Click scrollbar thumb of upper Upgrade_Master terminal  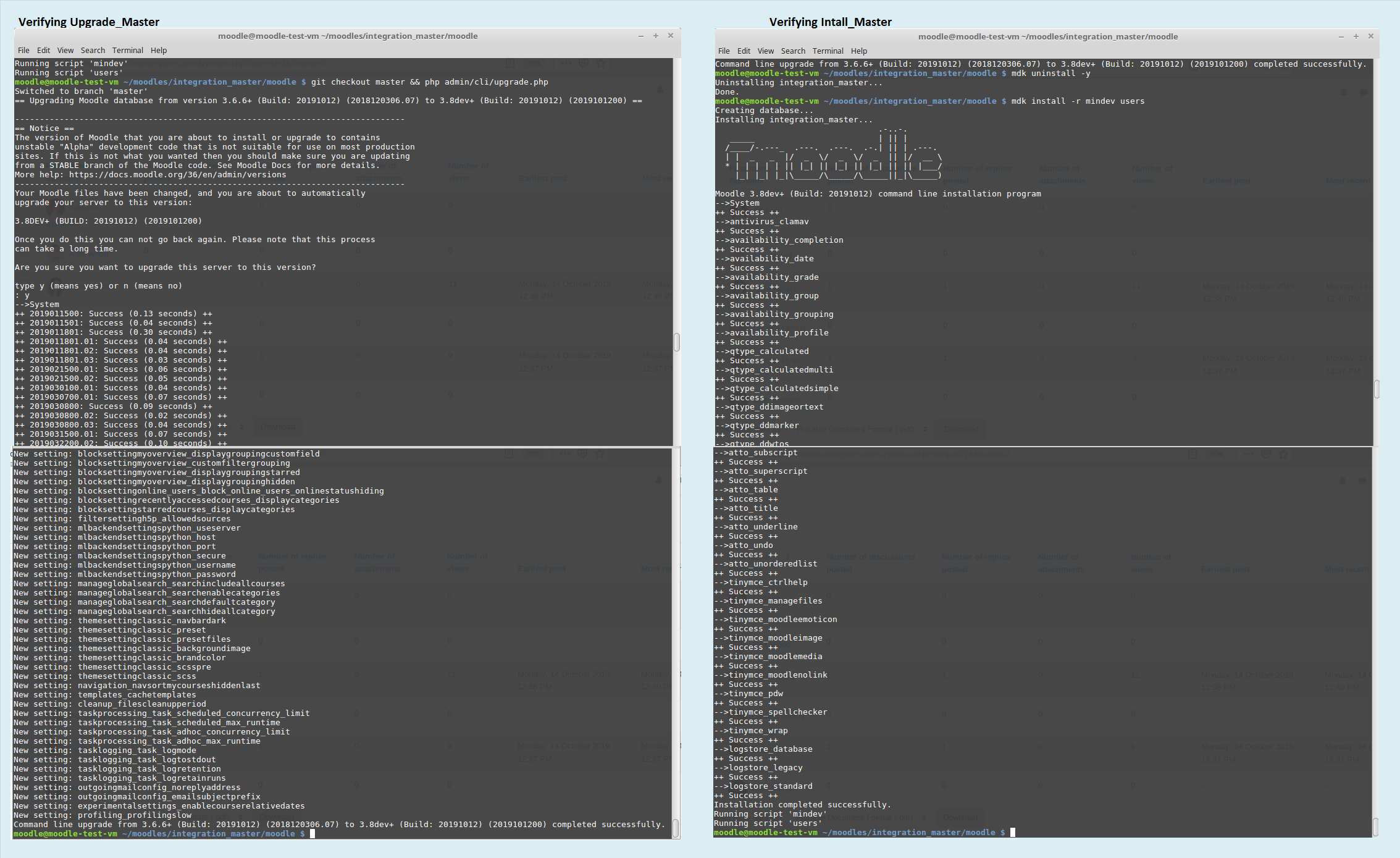coord(677,342)
